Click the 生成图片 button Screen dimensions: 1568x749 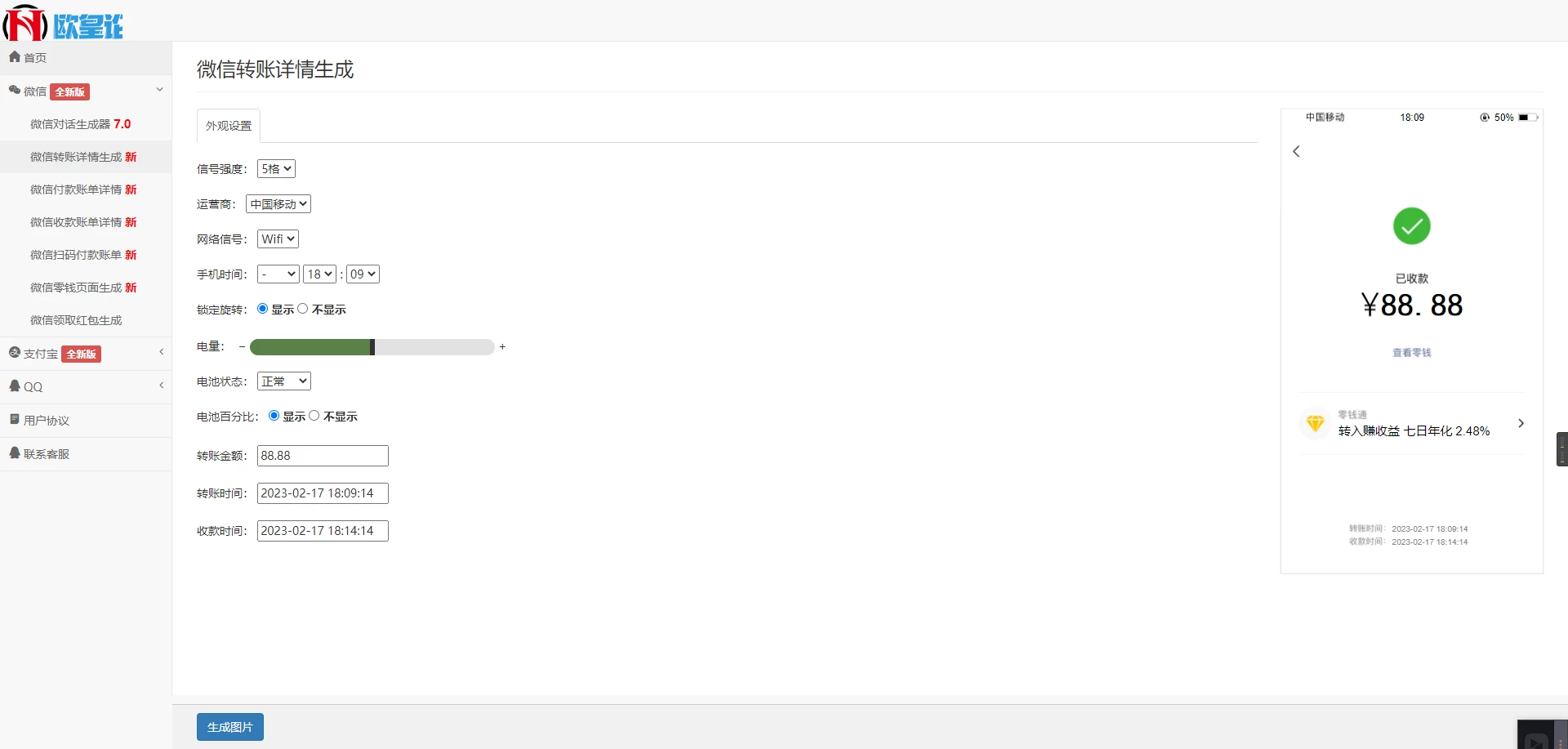(x=230, y=727)
